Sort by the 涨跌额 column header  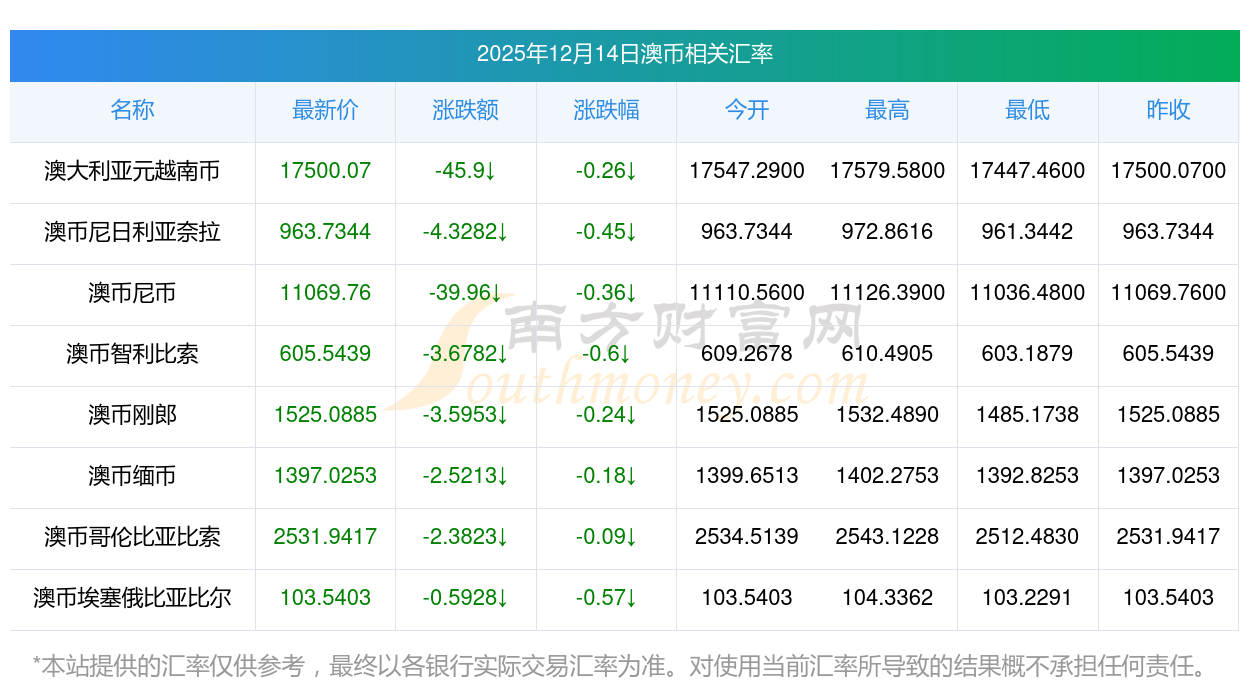pyautogui.click(x=465, y=110)
